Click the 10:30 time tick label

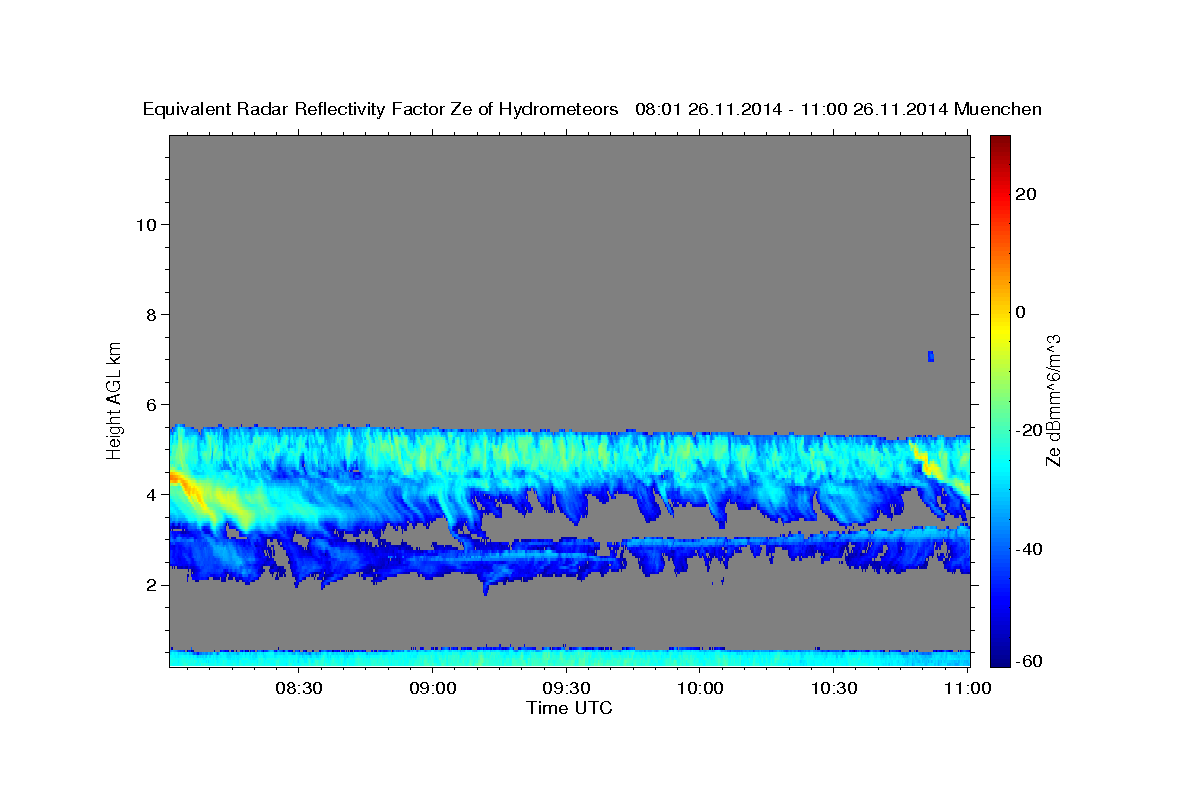(x=835, y=689)
